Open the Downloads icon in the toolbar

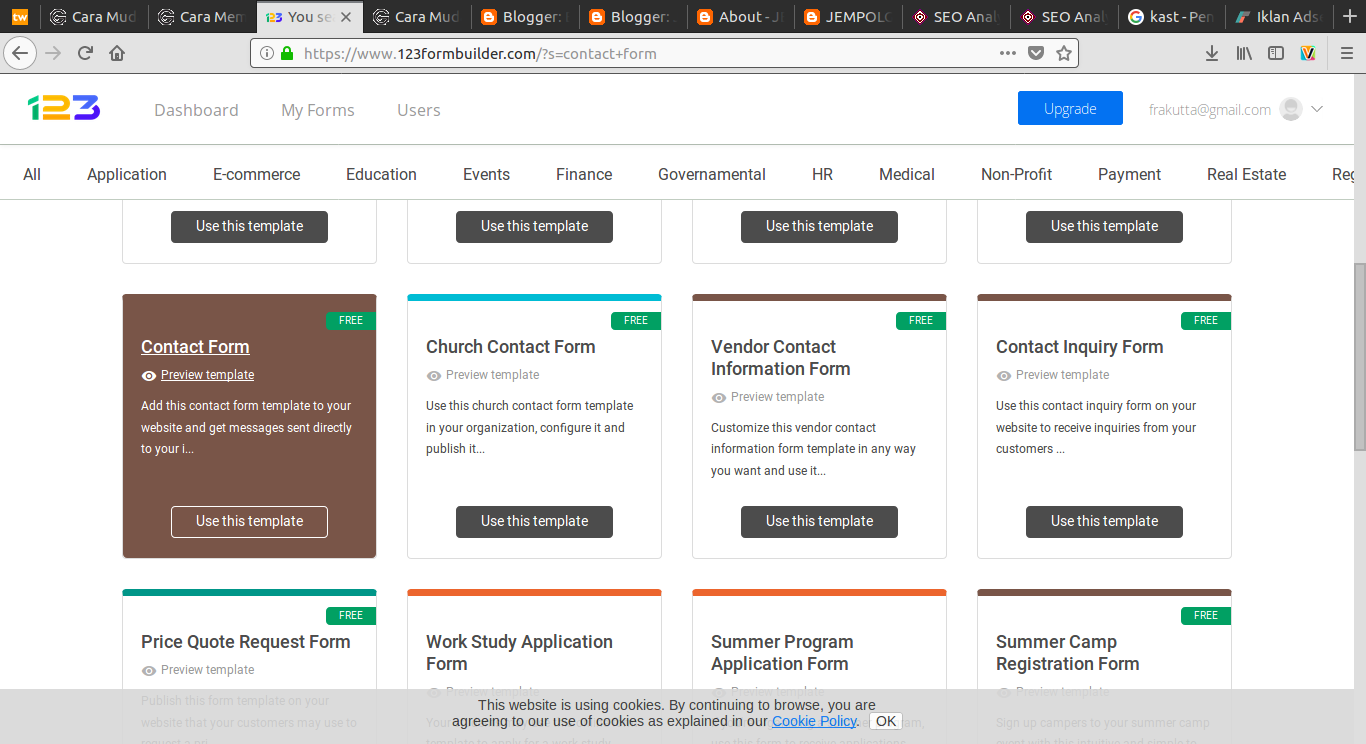1211,53
